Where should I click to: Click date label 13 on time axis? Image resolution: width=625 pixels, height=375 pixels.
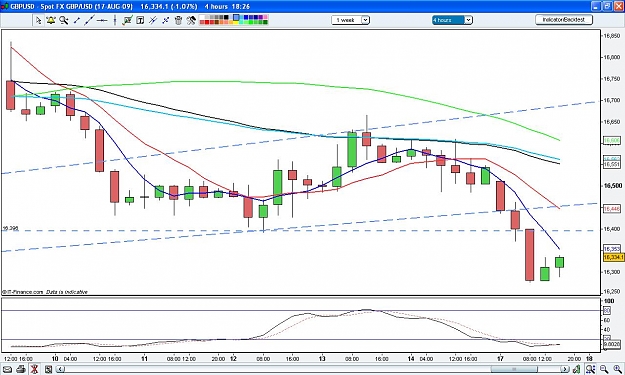tap(322, 358)
